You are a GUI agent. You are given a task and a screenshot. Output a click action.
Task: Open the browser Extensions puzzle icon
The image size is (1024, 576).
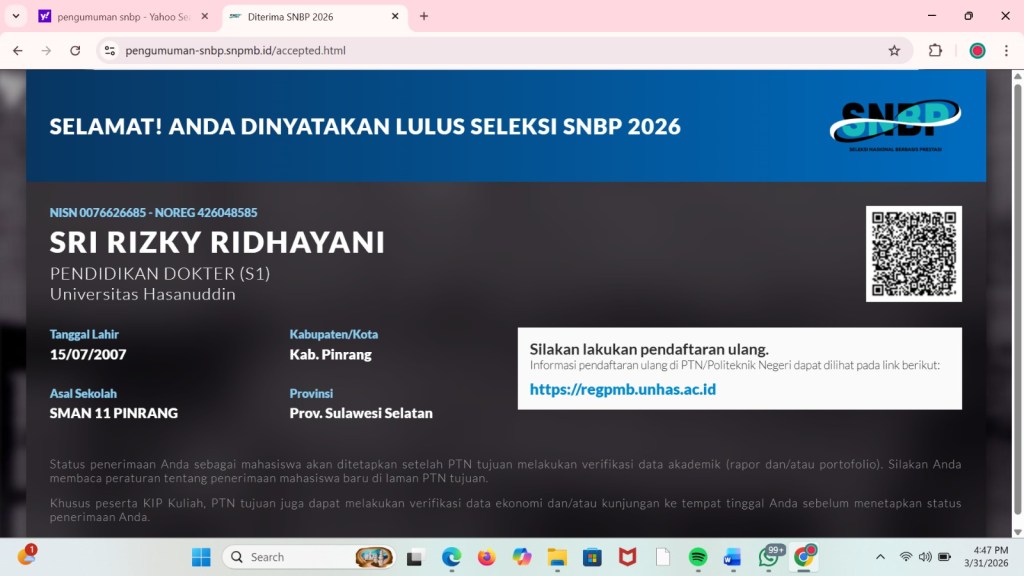(935, 49)
